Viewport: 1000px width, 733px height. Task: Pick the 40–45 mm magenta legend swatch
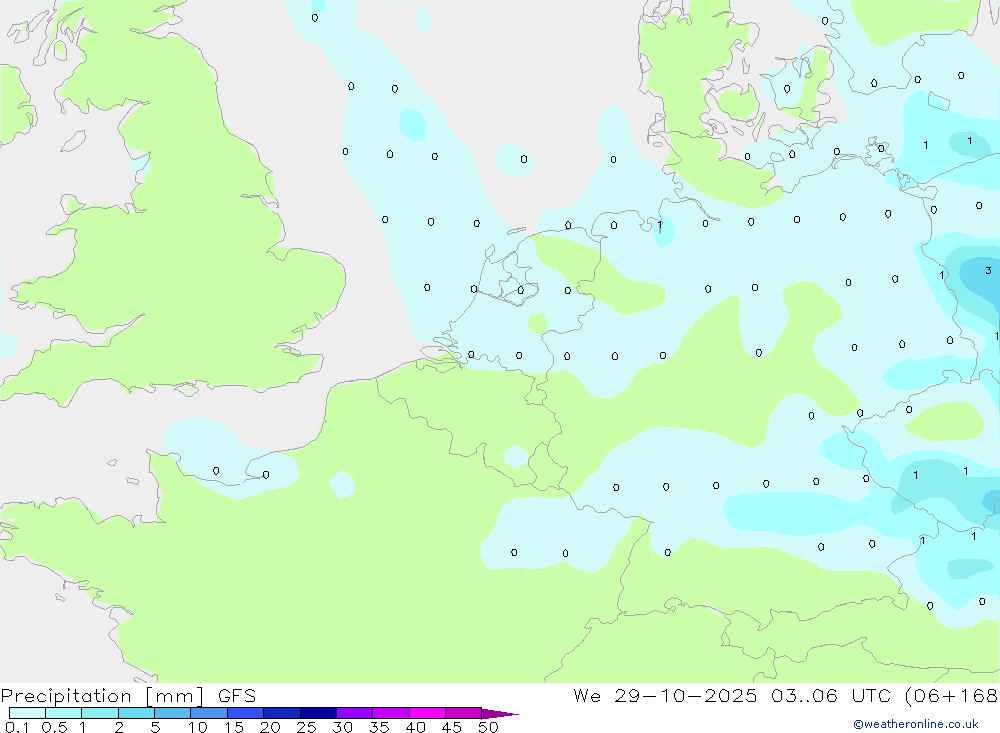[427, 713]
